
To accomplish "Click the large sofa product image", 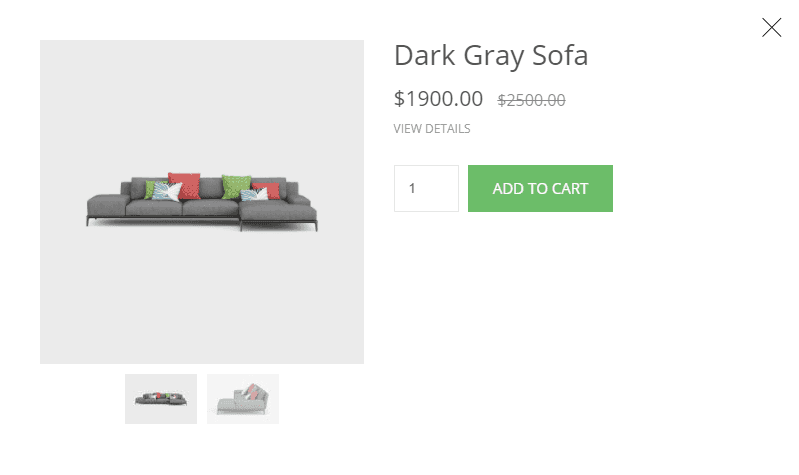I will click(202, 202).
